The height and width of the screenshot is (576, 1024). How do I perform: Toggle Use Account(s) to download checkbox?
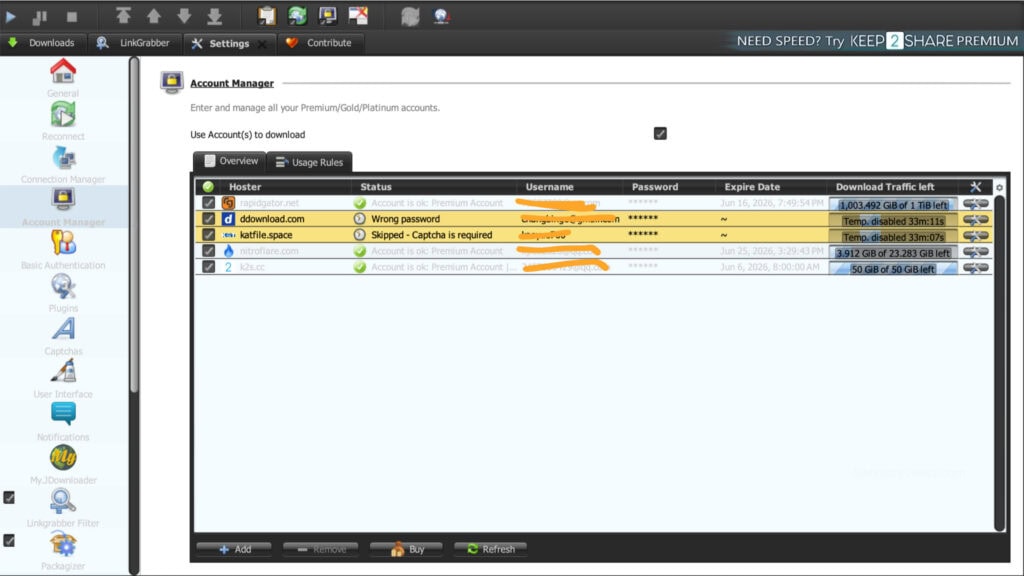[660, 134]
